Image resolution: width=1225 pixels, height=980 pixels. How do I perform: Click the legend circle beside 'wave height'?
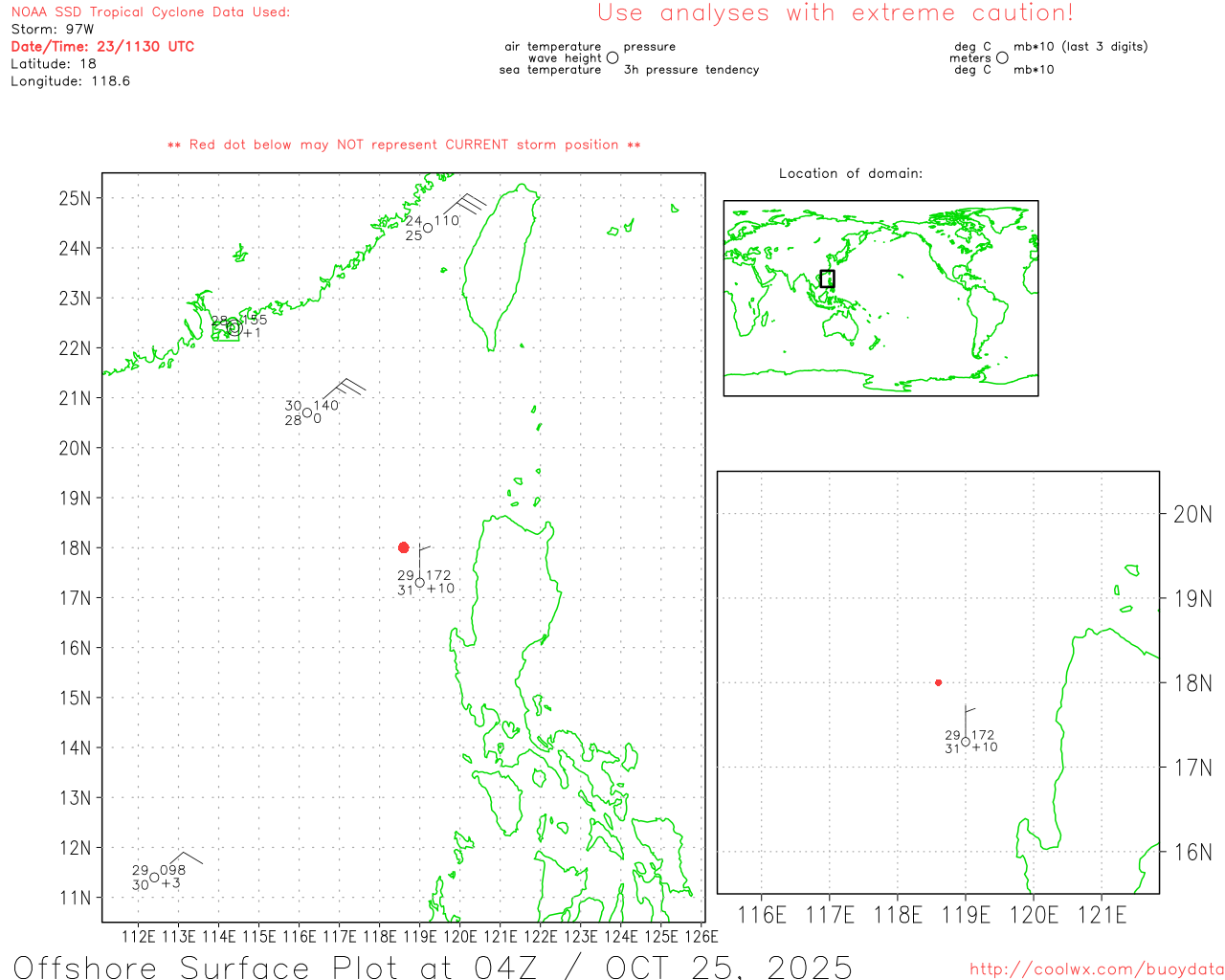tap(612, 58)
